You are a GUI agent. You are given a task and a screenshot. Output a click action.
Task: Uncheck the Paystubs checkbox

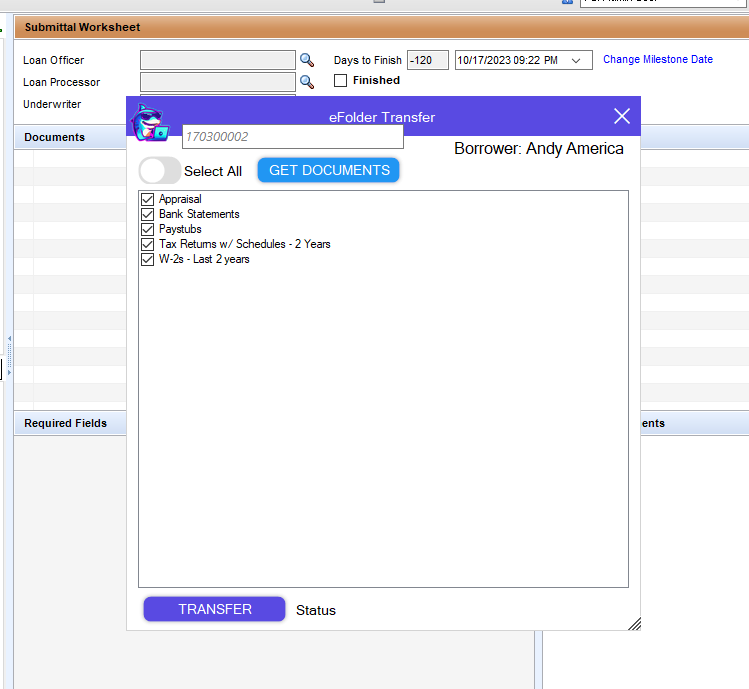[148, 230]
